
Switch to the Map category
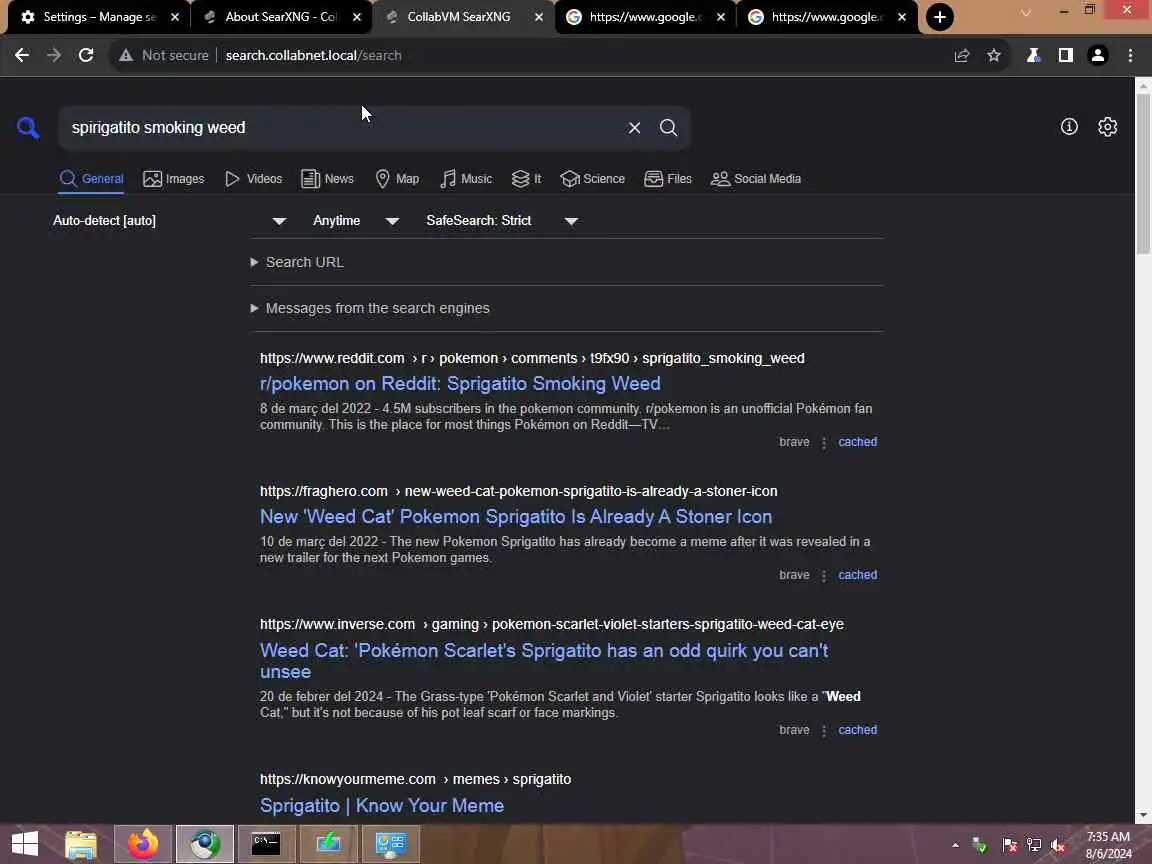(x=397, y=179)
